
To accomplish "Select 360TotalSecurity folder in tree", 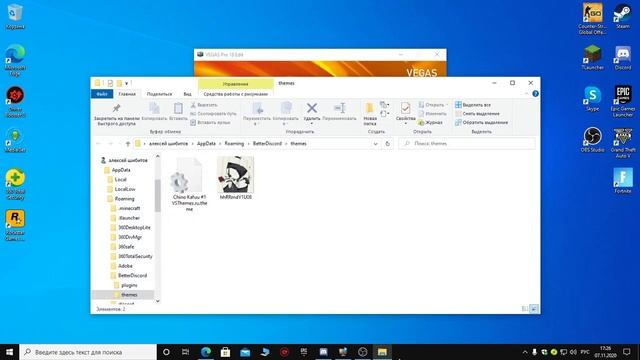I will click(135, 256).
